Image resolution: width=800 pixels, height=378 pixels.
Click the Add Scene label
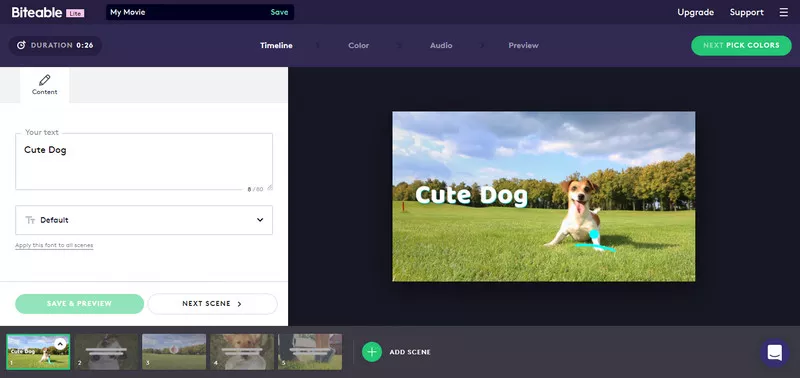coord(410,352)
